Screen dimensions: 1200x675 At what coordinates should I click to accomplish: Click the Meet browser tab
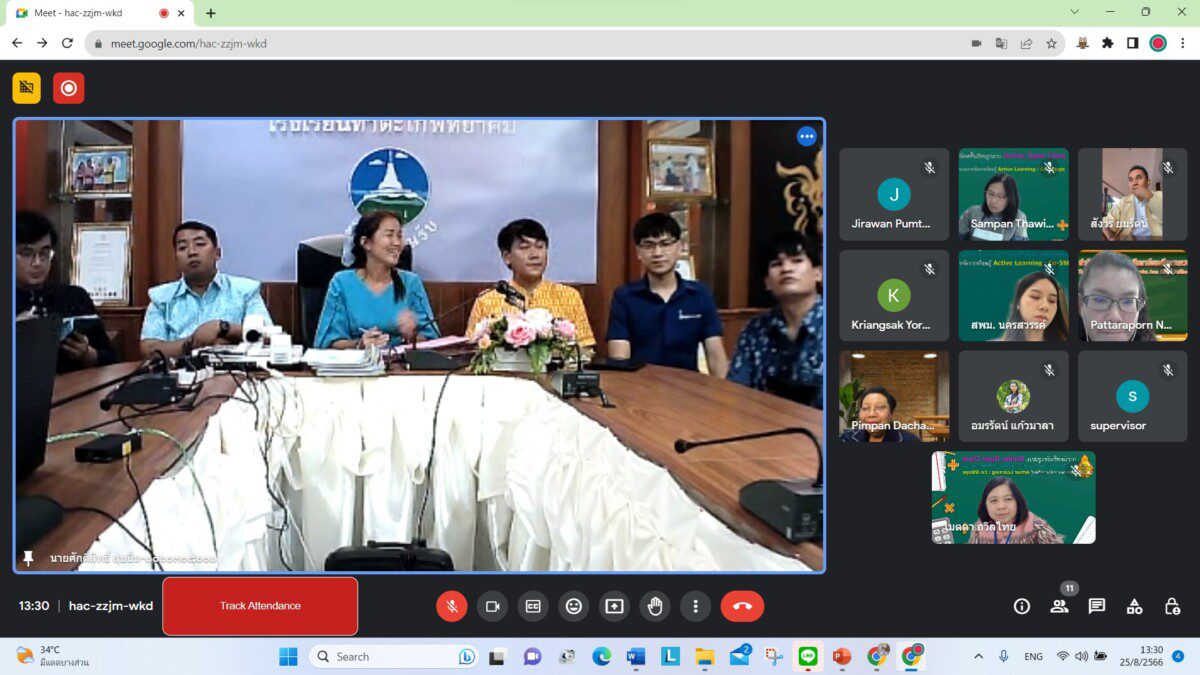[97, 13]
